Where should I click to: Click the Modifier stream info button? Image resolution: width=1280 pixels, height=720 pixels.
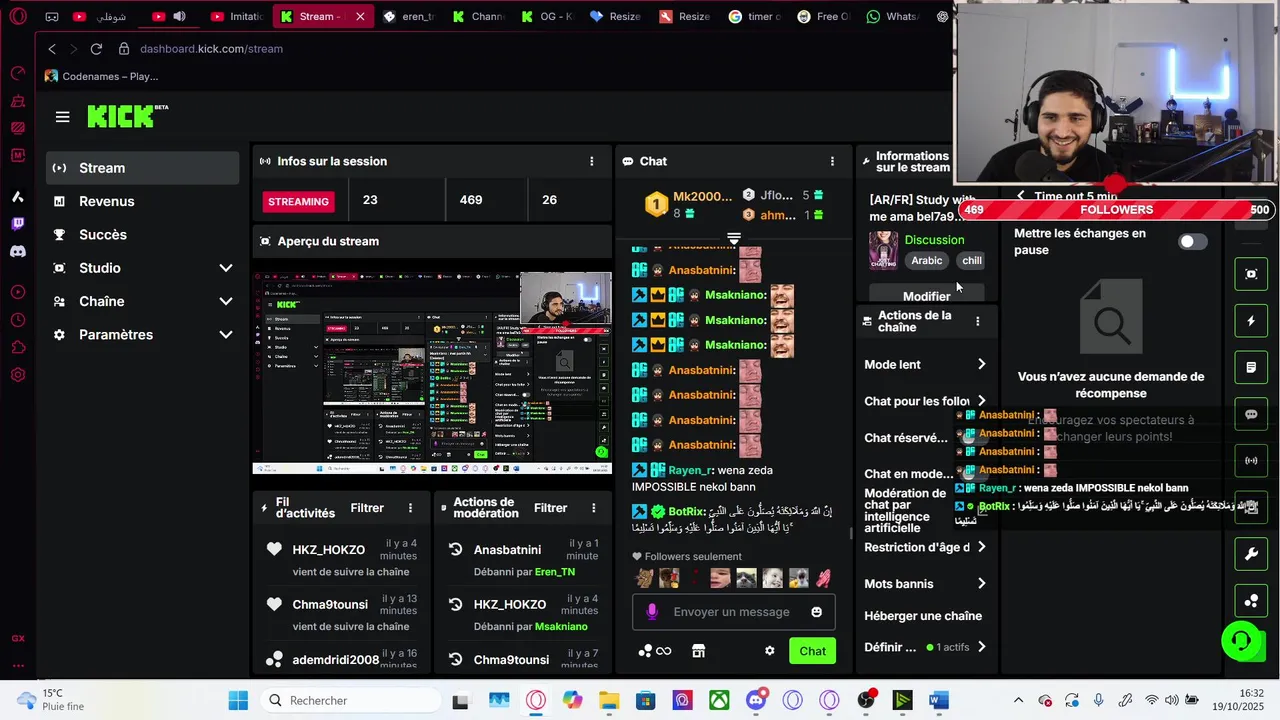coord(926,296)
